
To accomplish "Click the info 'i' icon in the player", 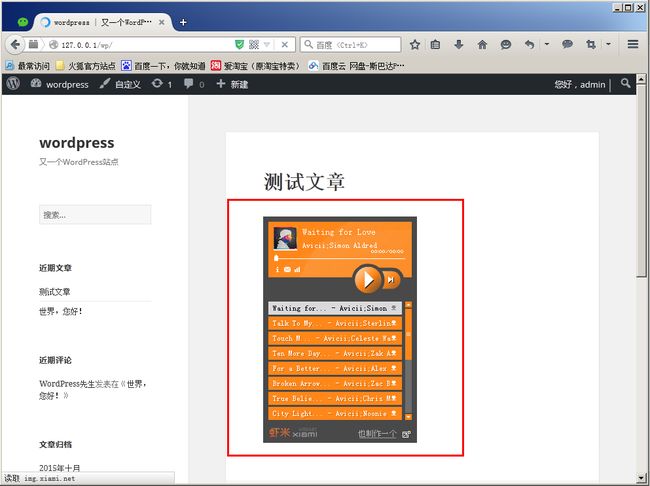I will (277, 270).
